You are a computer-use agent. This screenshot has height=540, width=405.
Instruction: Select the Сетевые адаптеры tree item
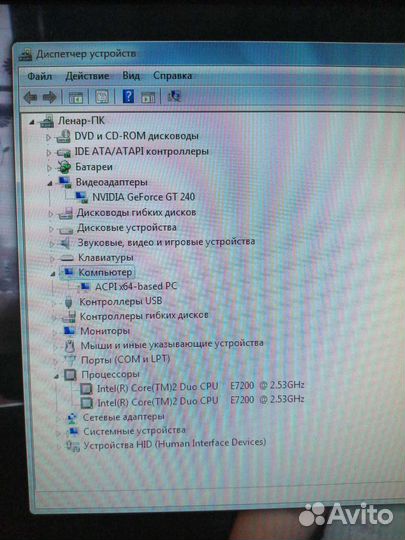coord(124,417)
